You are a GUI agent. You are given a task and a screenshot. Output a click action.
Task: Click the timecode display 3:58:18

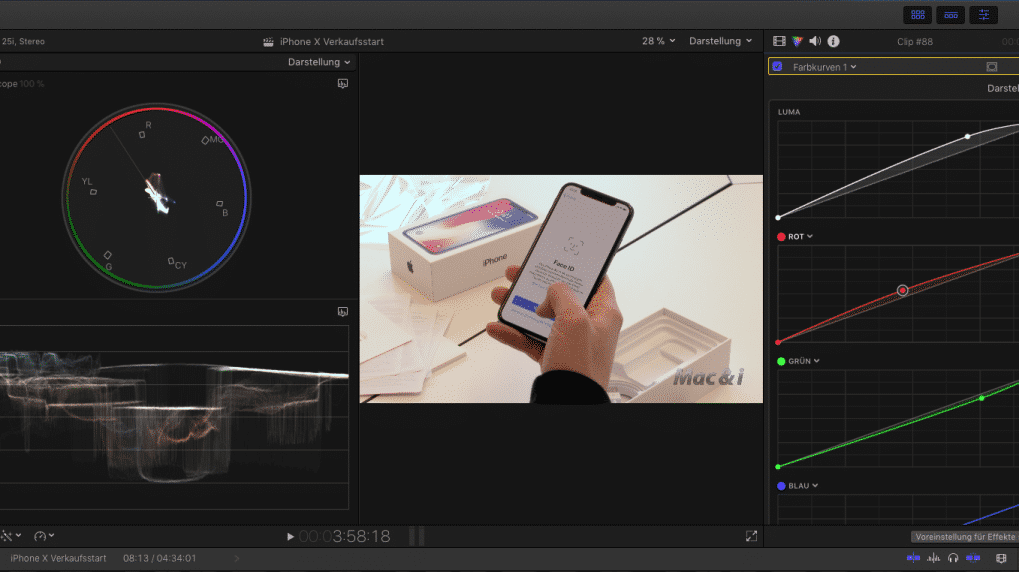click(x=344, y=536)
